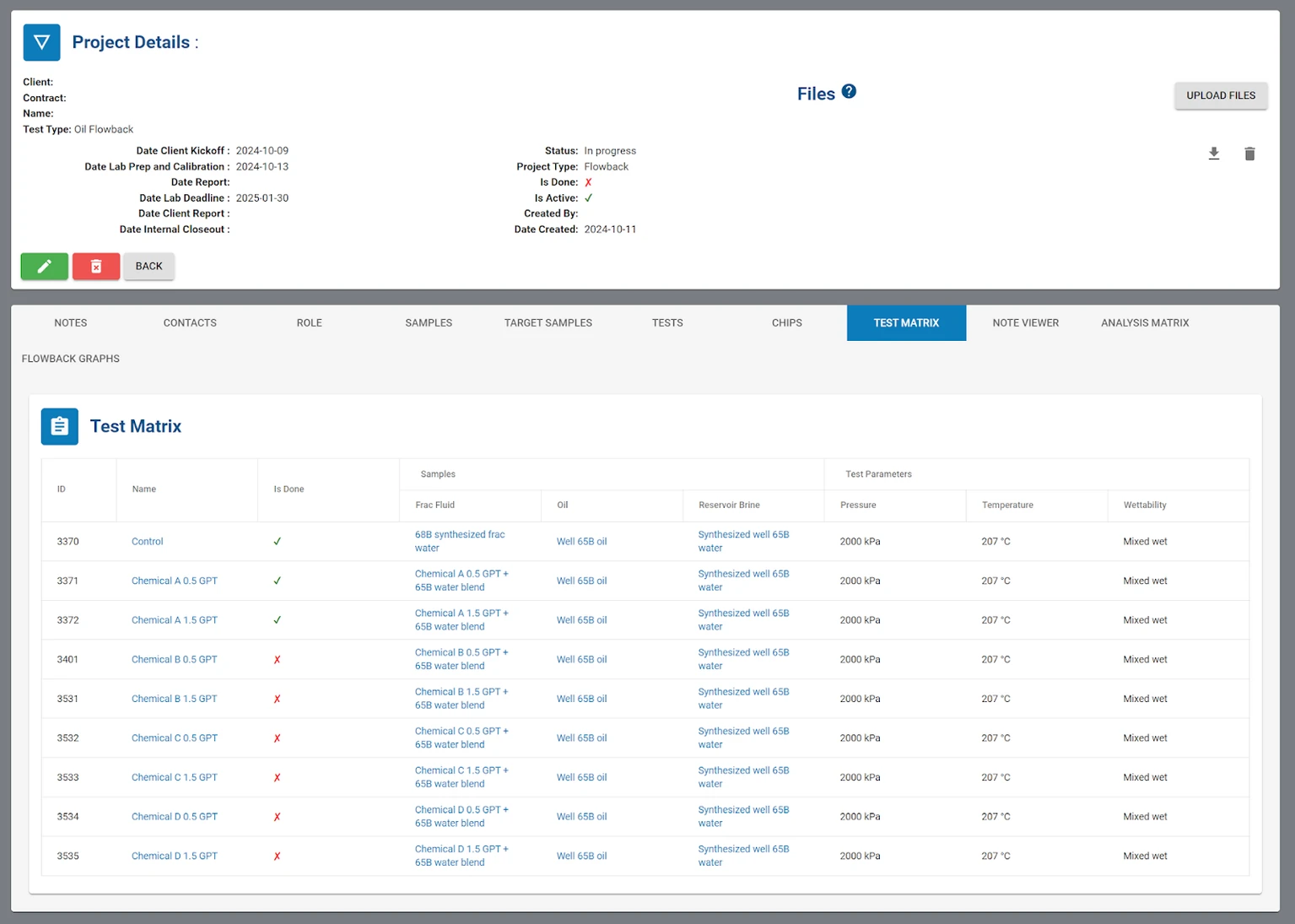Click the red delete project button
Screen dimensions: 1295x924
(96, 267)
